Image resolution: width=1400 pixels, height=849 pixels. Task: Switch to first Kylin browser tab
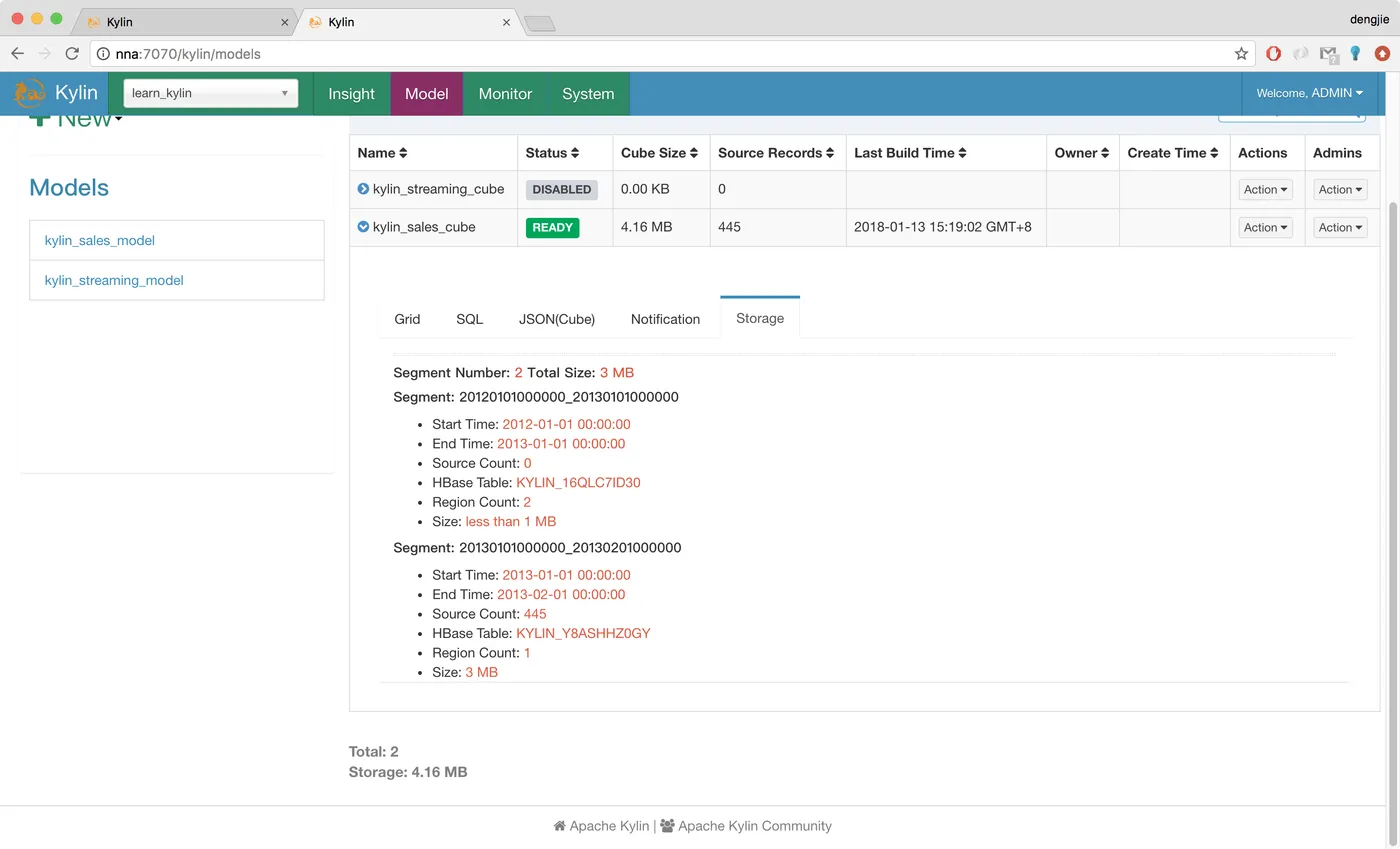(185, 22)
